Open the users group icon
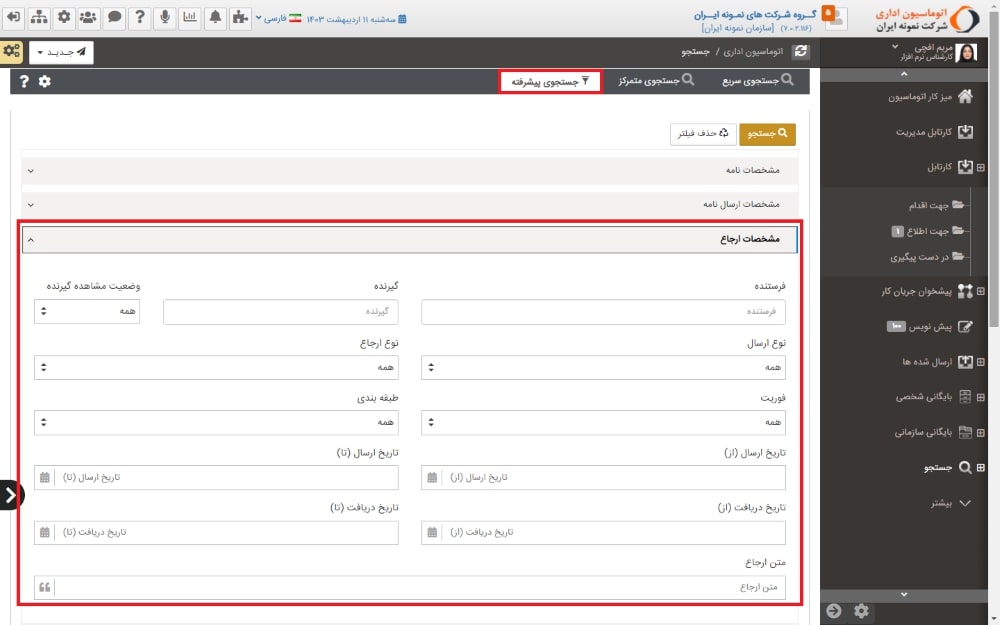Image resolution: width=1000 pixels, height=625 pixels. tap(88, 17)
